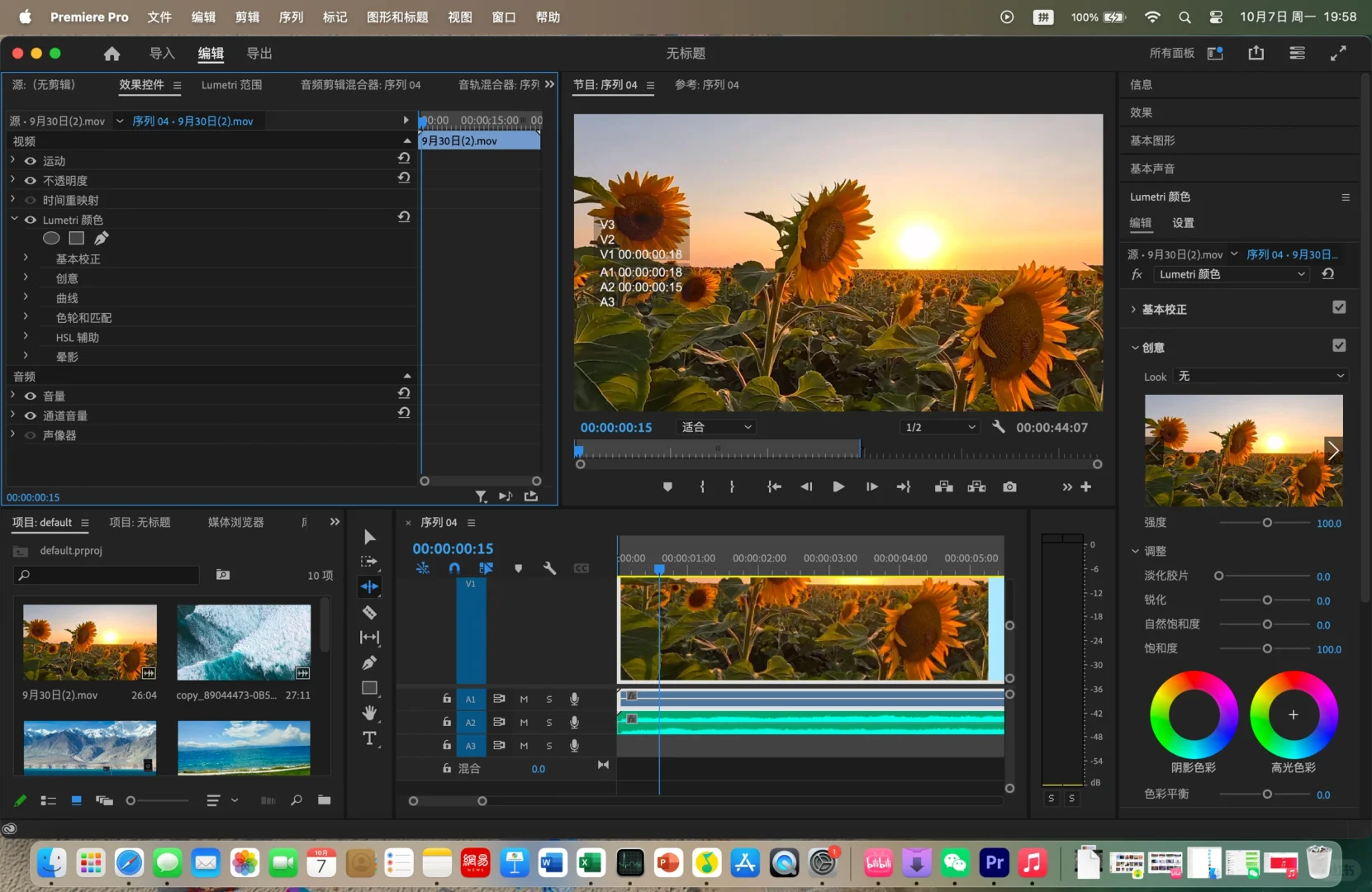Select the Type tool
Viewport: 1372px width, 892px height.
pos(369,738)
